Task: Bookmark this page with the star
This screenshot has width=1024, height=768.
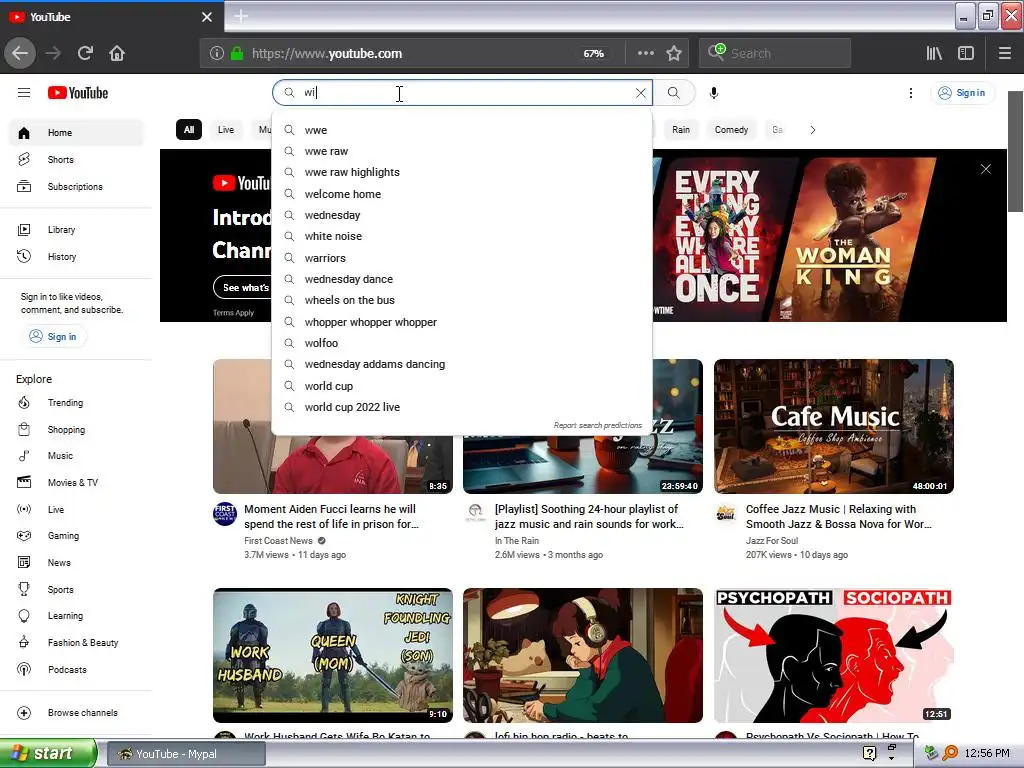Action: coord(674,53)
